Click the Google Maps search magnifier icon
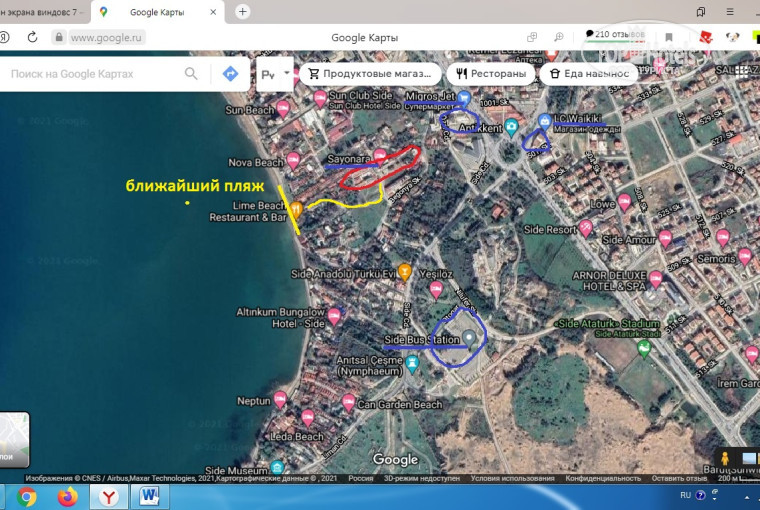 [191, 74]
